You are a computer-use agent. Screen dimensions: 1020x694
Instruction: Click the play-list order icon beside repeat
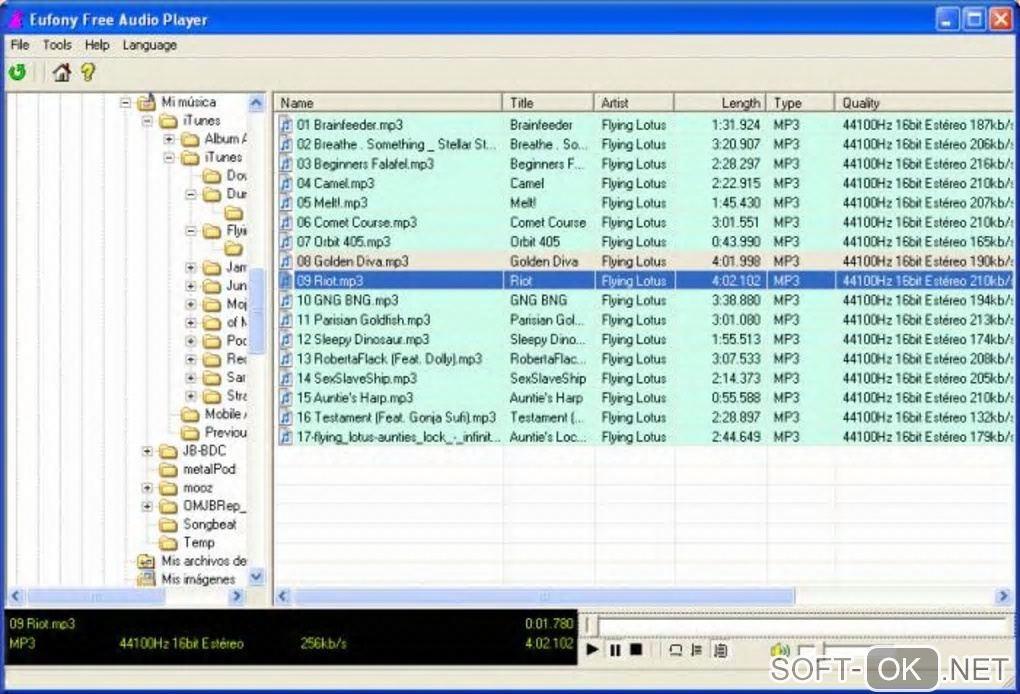point(697,650)
